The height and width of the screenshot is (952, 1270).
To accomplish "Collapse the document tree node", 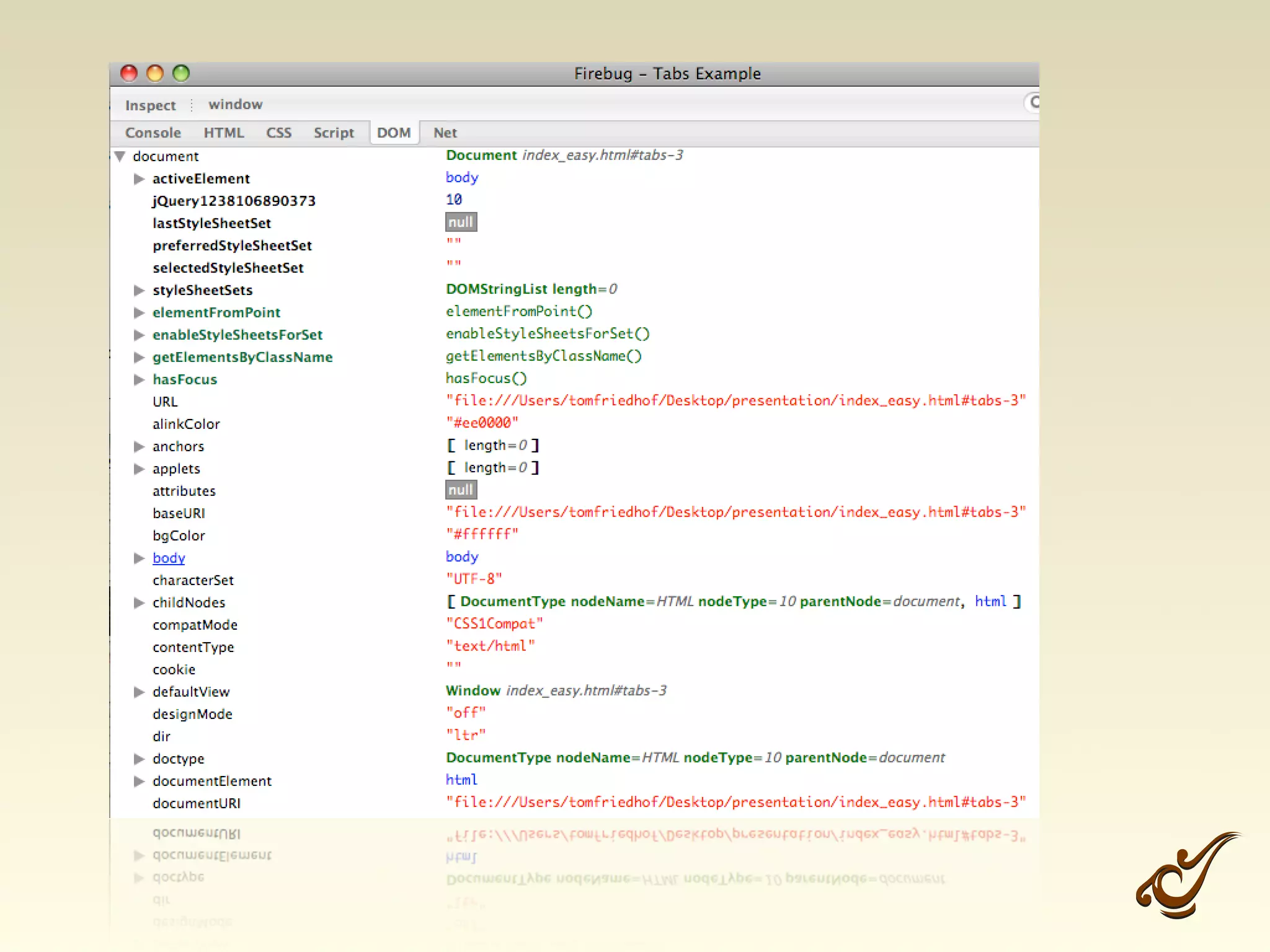I will pos(120,156).
